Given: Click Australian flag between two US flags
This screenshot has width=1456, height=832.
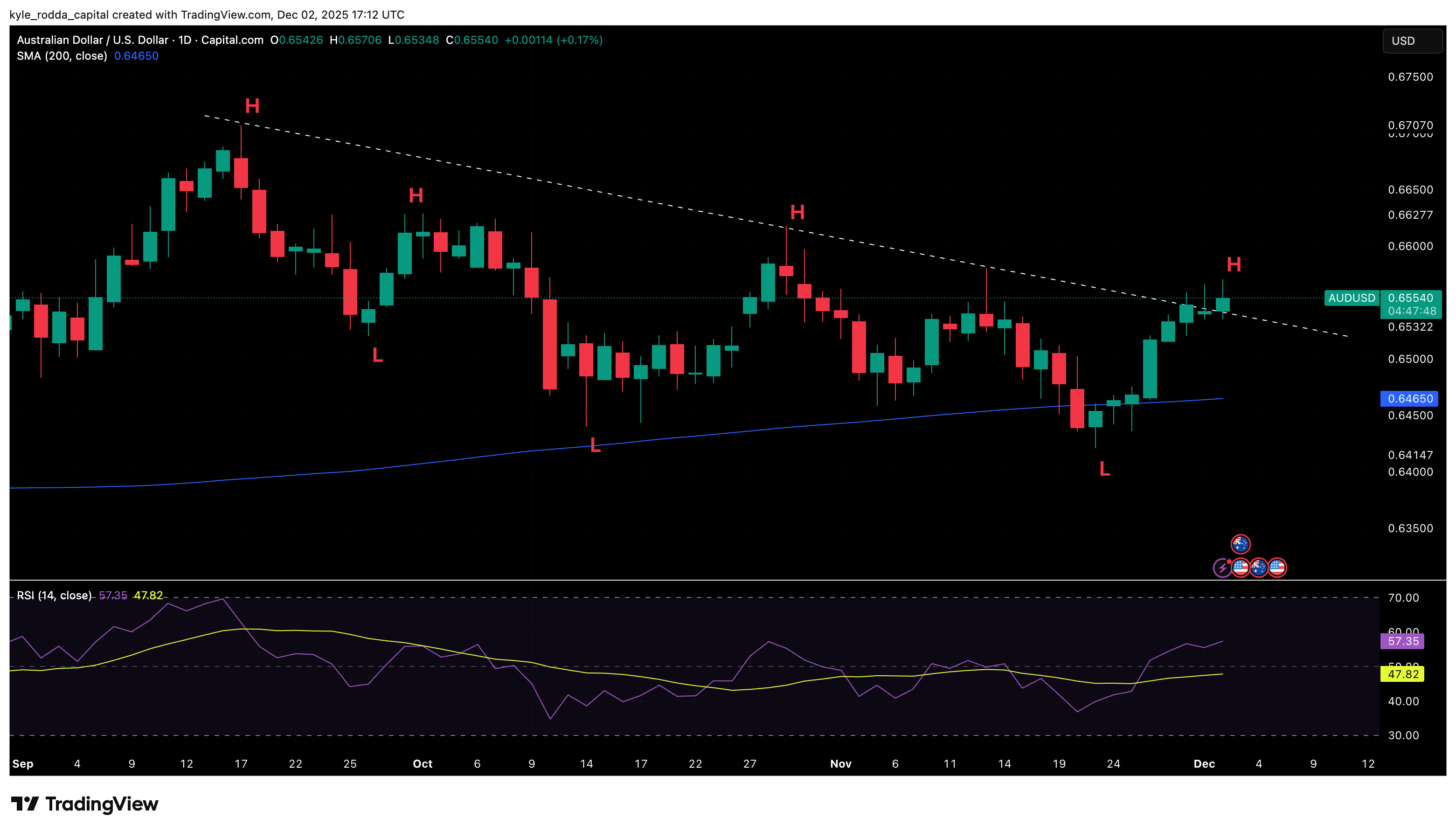Looking at the screenshot, I should pos(1258,568).
